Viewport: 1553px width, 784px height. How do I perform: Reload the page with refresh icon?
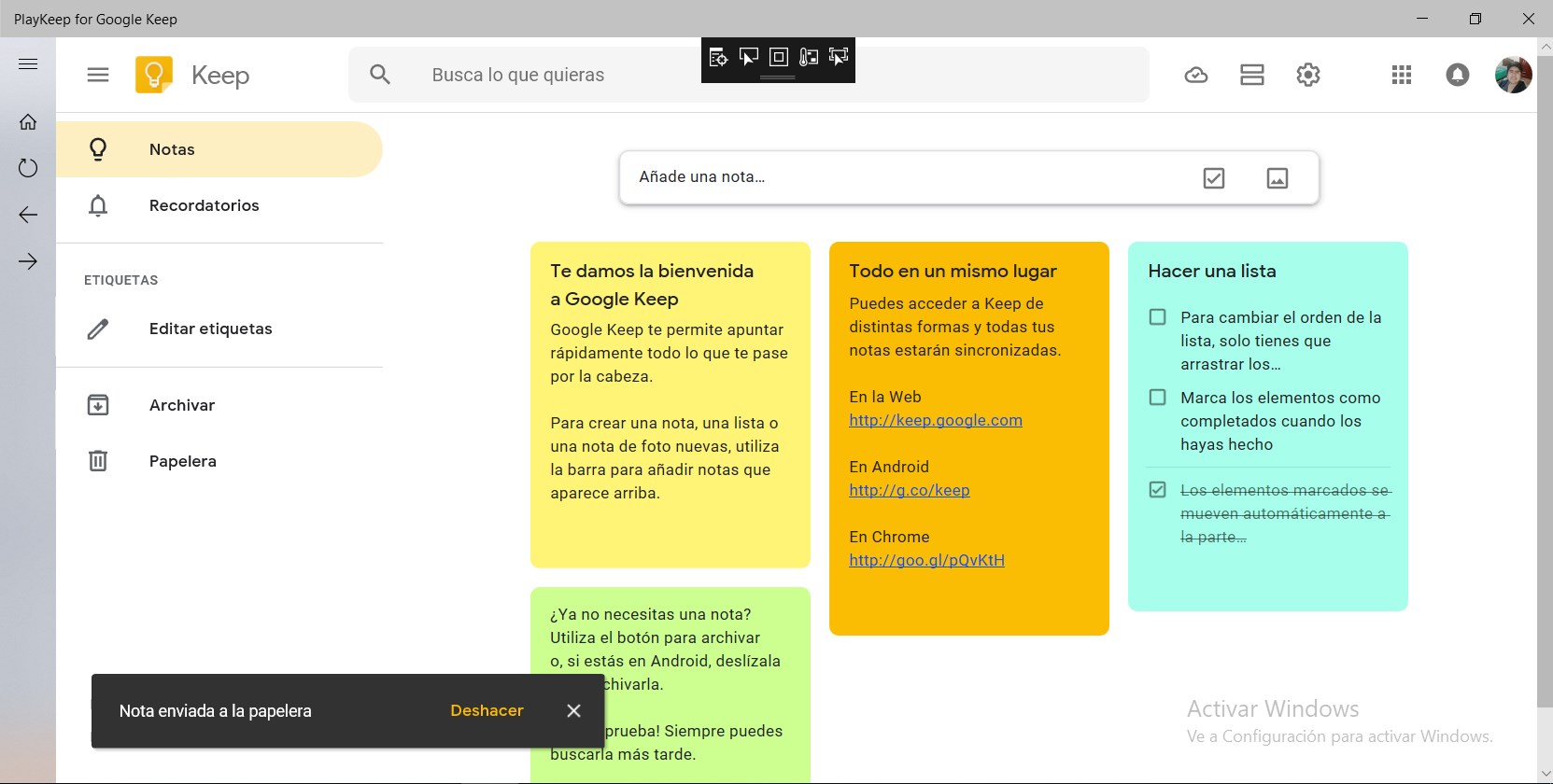click(28, 168)
